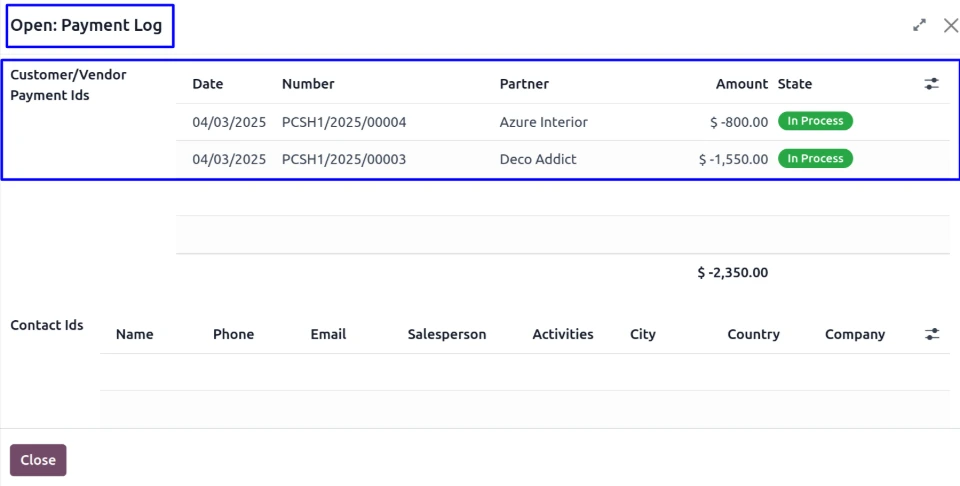Sort payments by State column
The image size is (960, 486).
(x=795, y=84)
